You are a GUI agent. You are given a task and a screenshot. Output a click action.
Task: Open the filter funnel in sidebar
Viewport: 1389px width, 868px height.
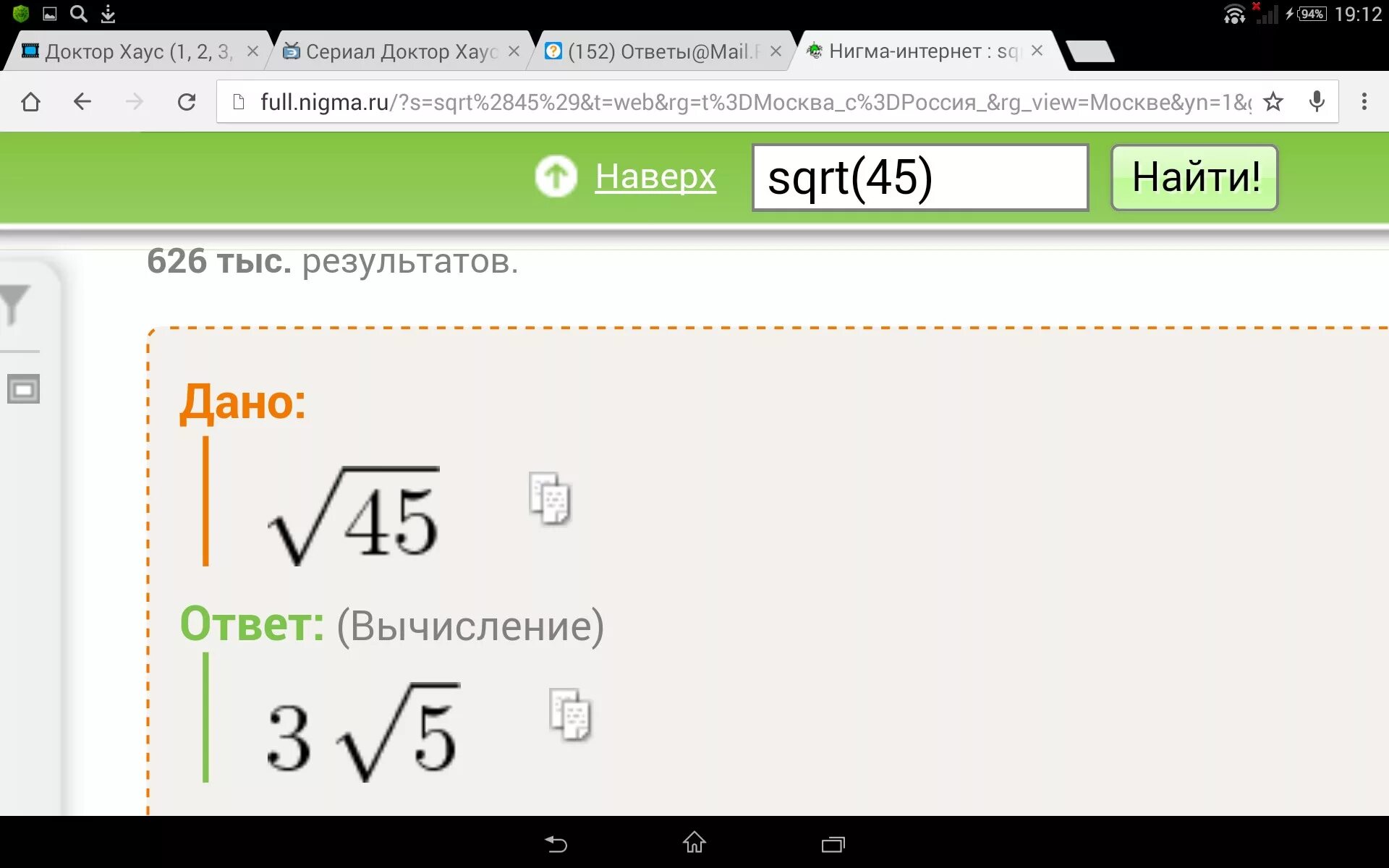tap(14, 305)
